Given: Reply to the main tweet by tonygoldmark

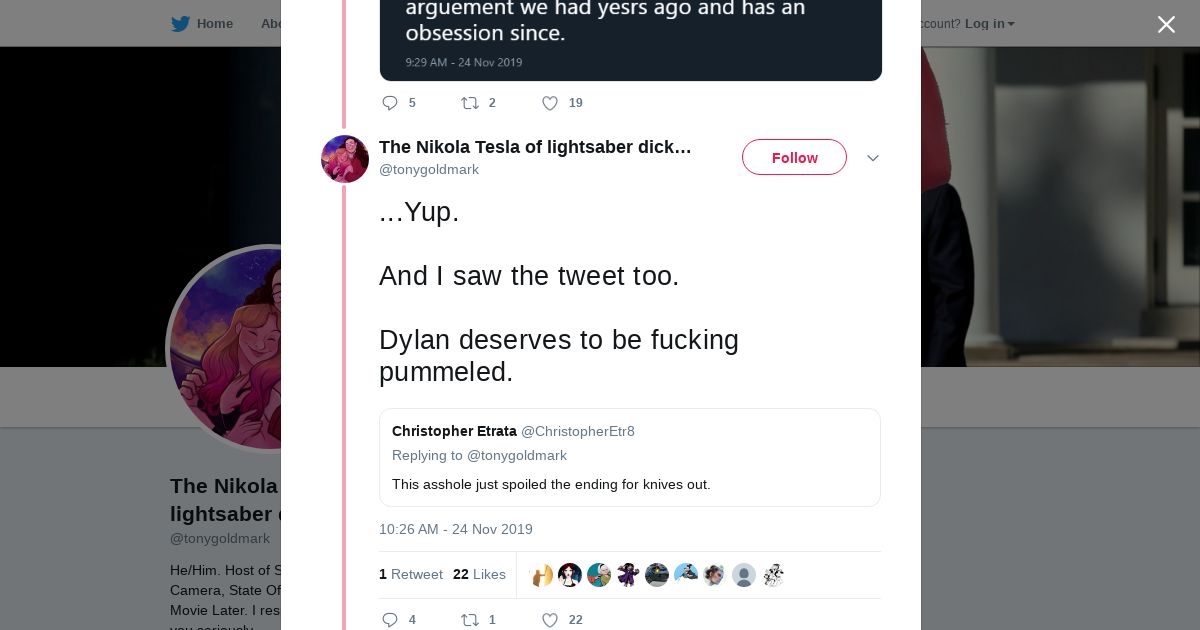Looking at the screenshot, I should (x=390, y=620).
